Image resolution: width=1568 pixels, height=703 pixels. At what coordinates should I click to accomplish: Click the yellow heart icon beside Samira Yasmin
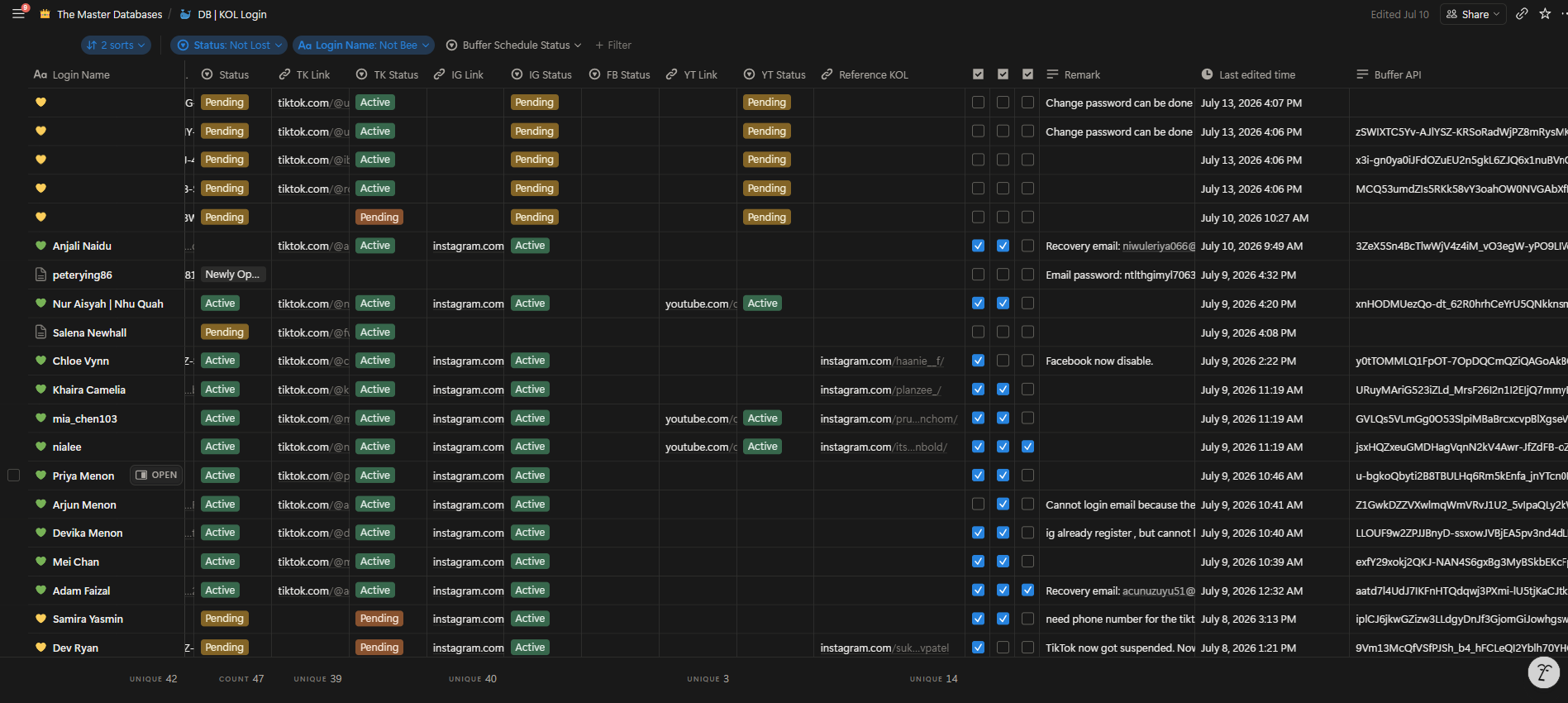[x=41, y=619]
